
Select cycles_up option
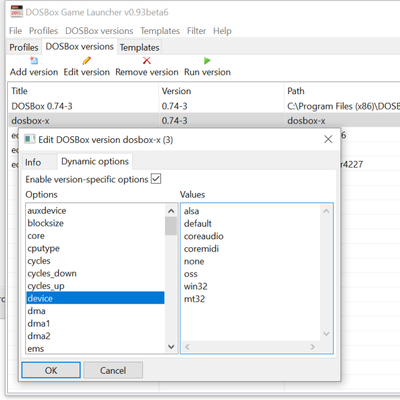pos(95,286)
